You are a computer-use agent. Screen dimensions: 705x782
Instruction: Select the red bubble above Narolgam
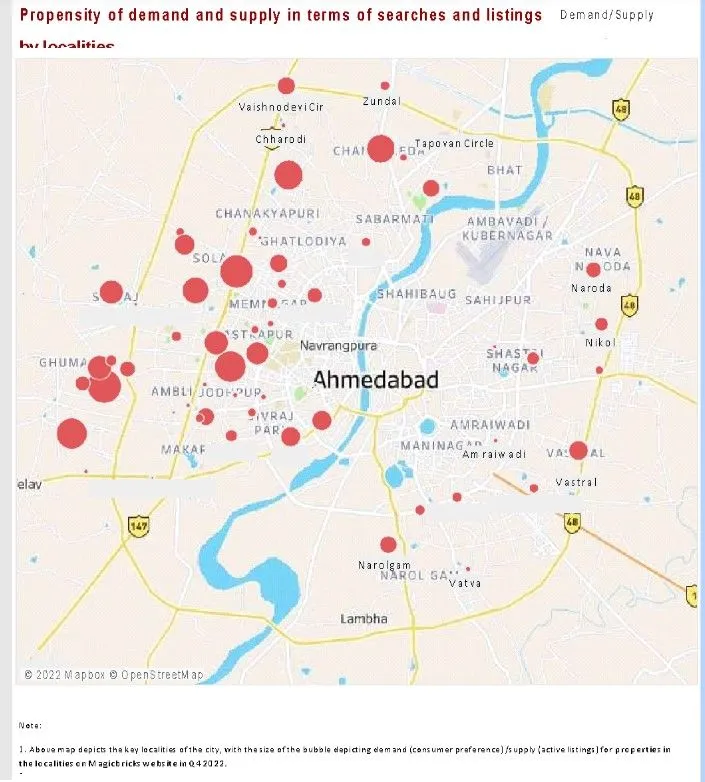click(388, 544)
